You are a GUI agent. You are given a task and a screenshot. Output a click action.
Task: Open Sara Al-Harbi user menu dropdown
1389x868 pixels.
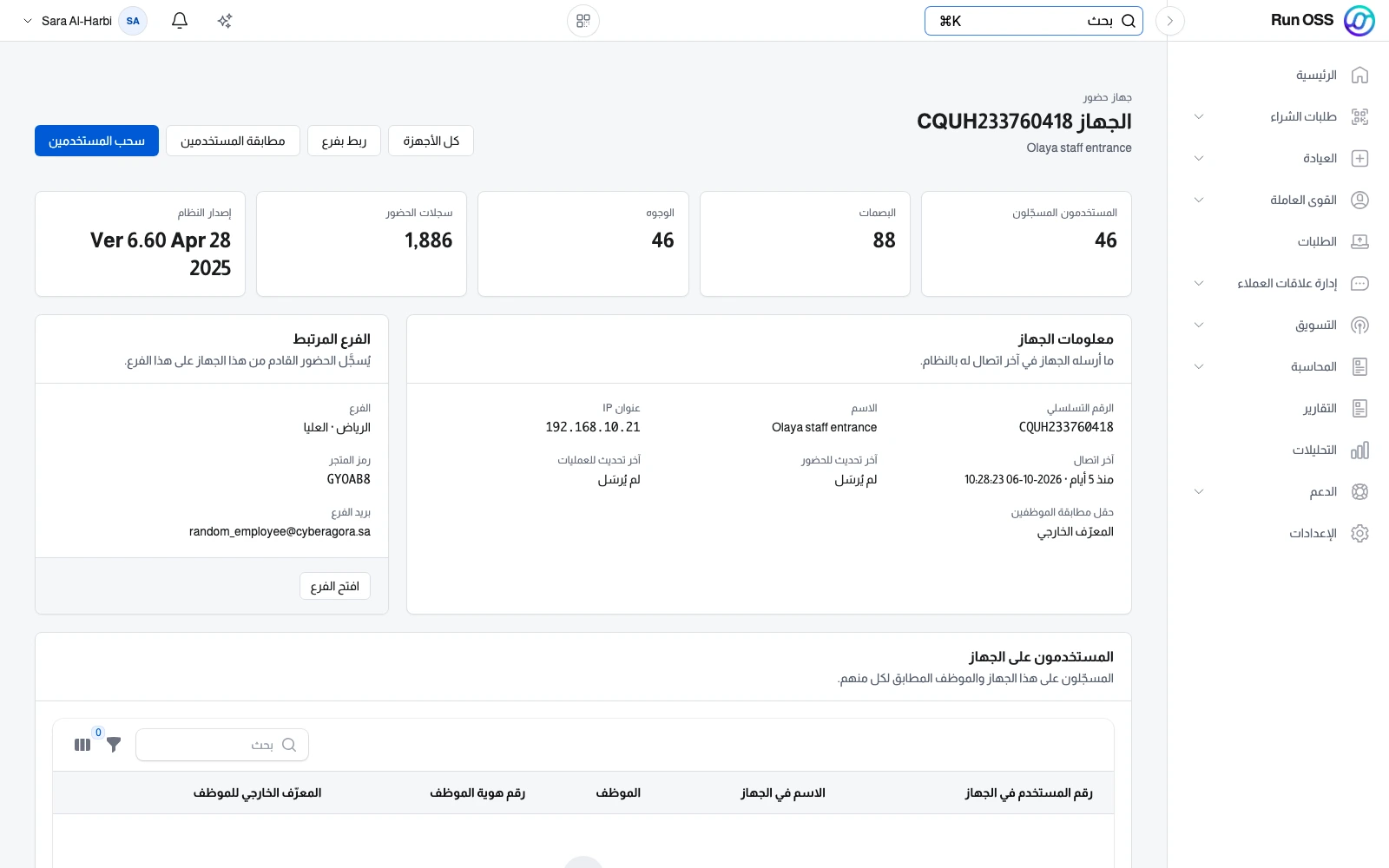click(x=84, y=21)
